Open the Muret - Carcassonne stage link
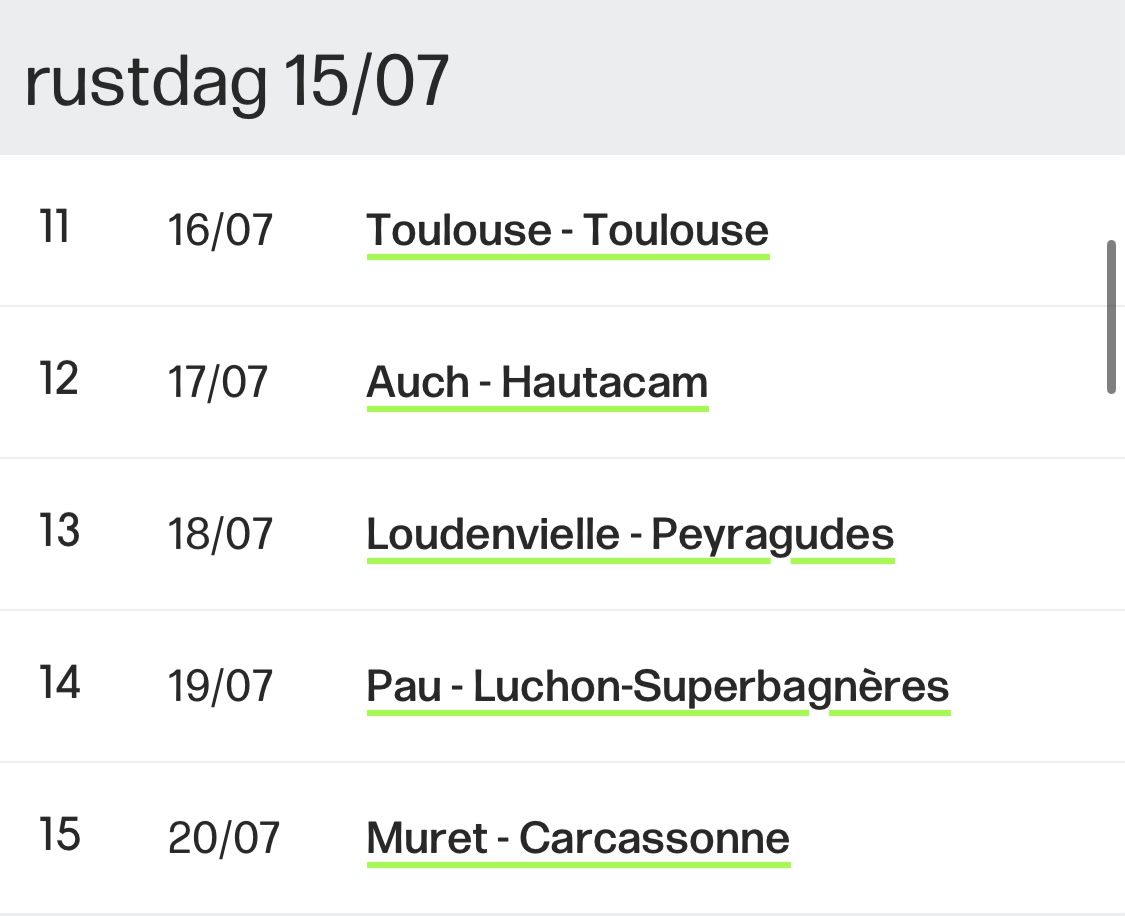The width and height of the screenshot is (1125, 916). (x=578, y=839)
